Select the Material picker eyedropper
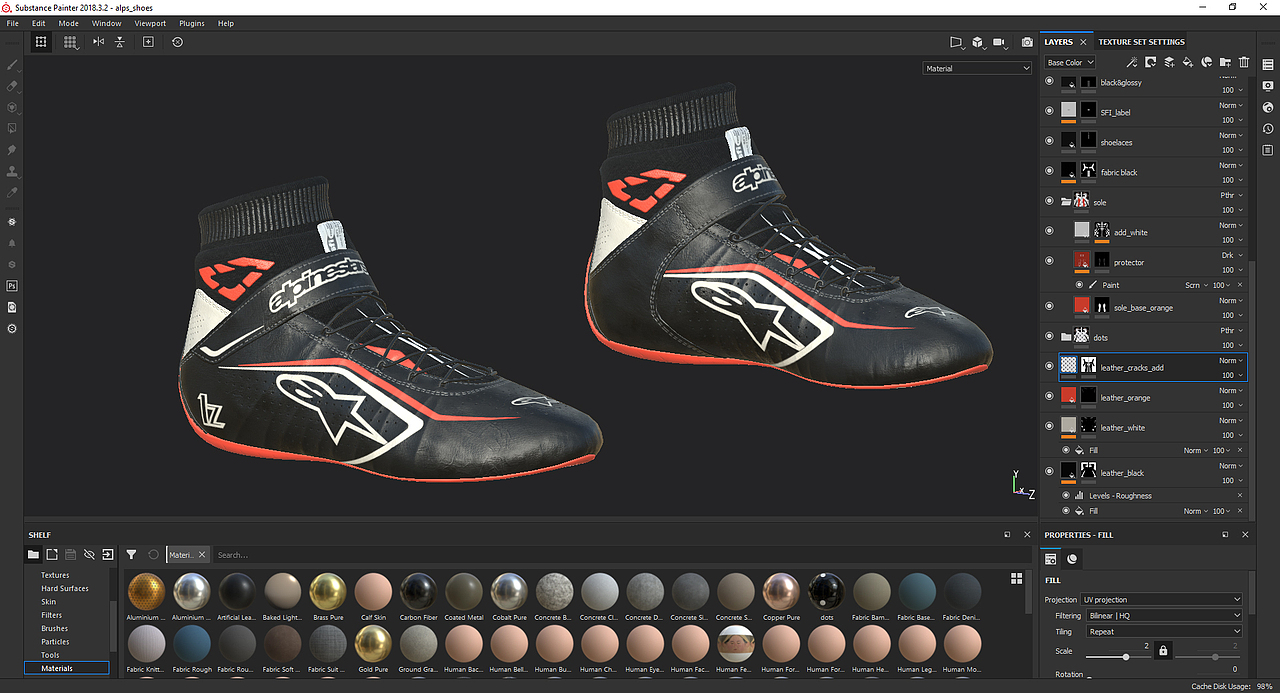Screen dimensions: 1280x693 coord(12,191)
